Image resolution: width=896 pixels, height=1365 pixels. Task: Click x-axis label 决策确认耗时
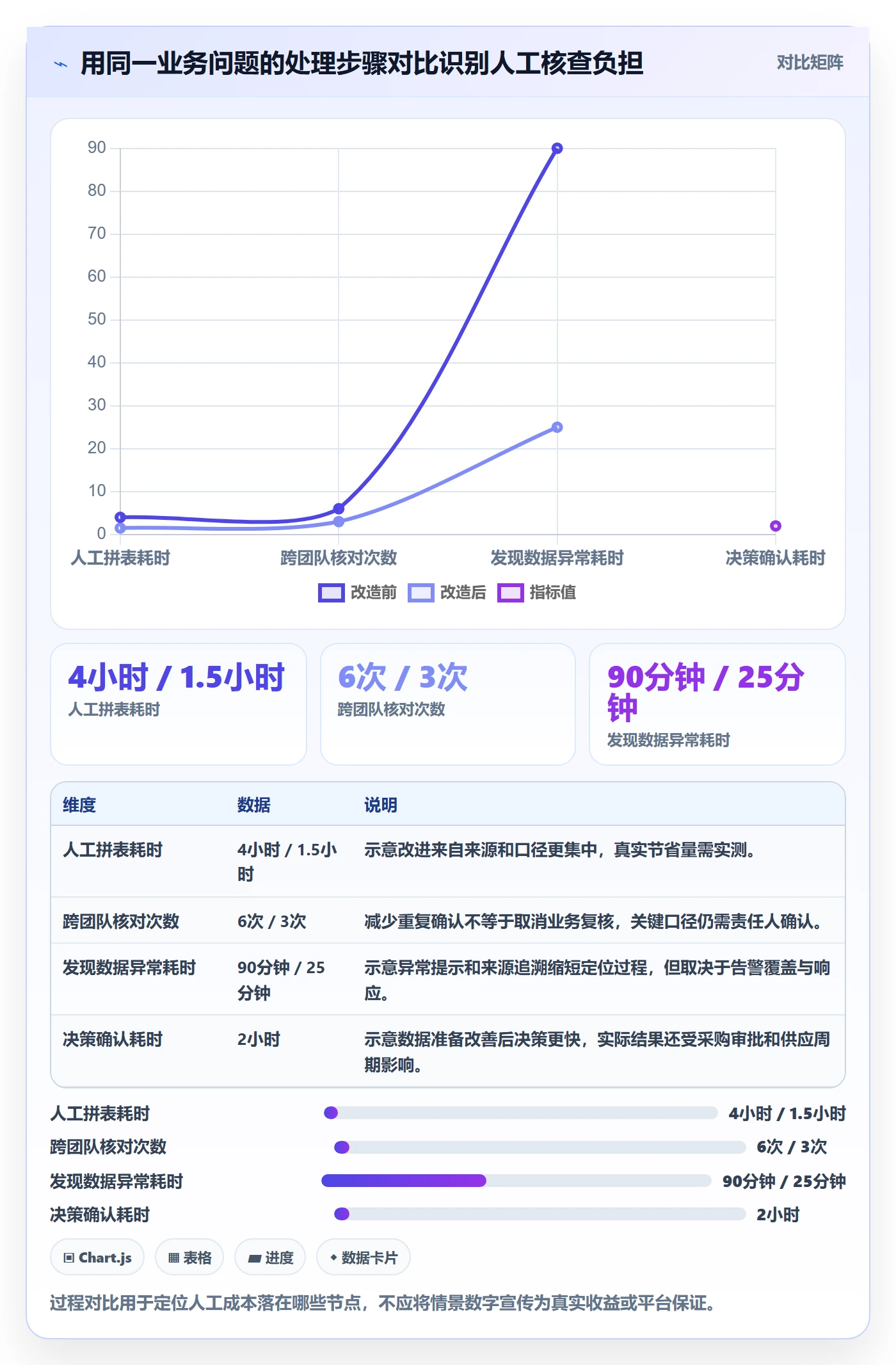coord(775,558)
